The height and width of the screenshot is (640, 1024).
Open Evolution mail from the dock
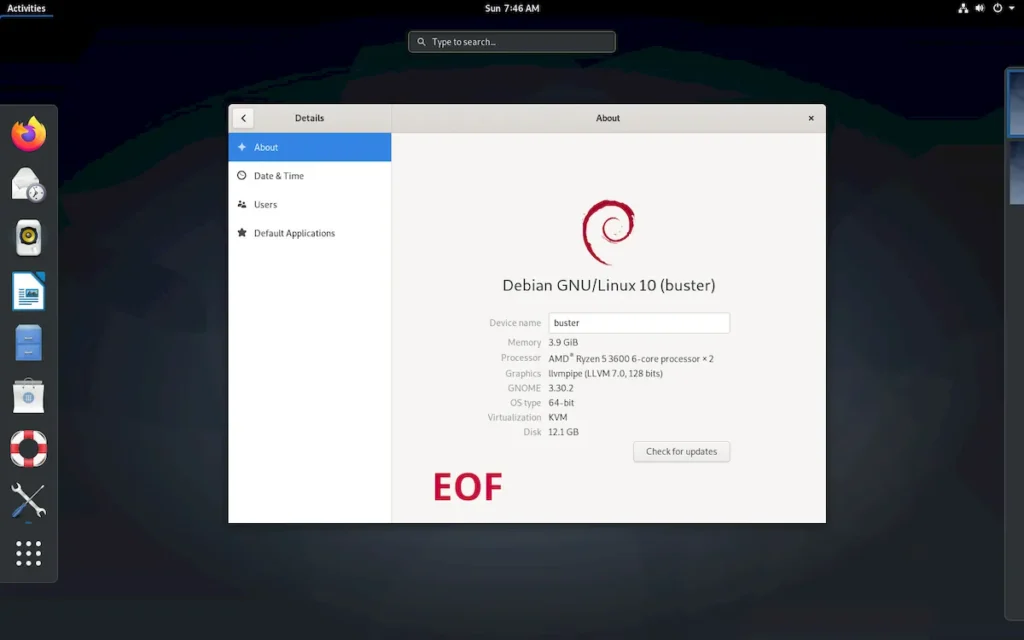pos(28,185)
